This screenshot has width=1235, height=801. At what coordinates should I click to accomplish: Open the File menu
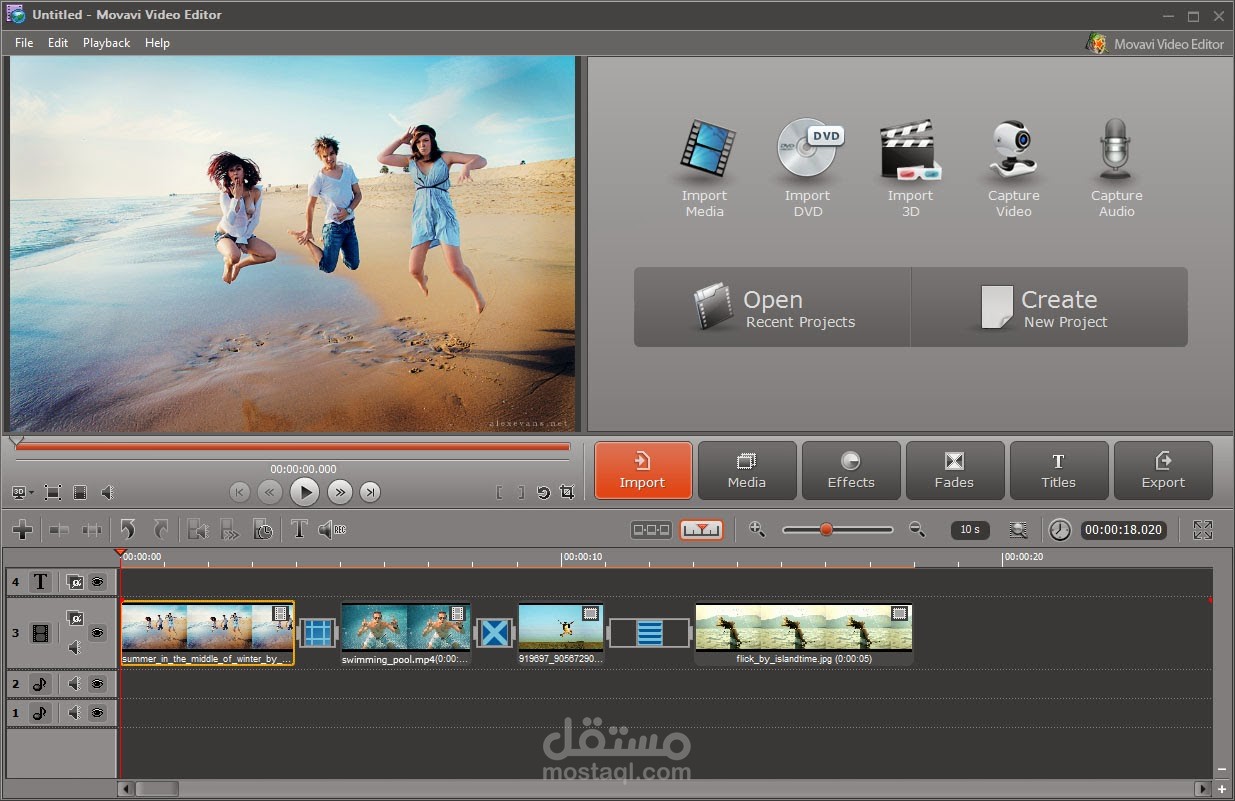(24, 43)
